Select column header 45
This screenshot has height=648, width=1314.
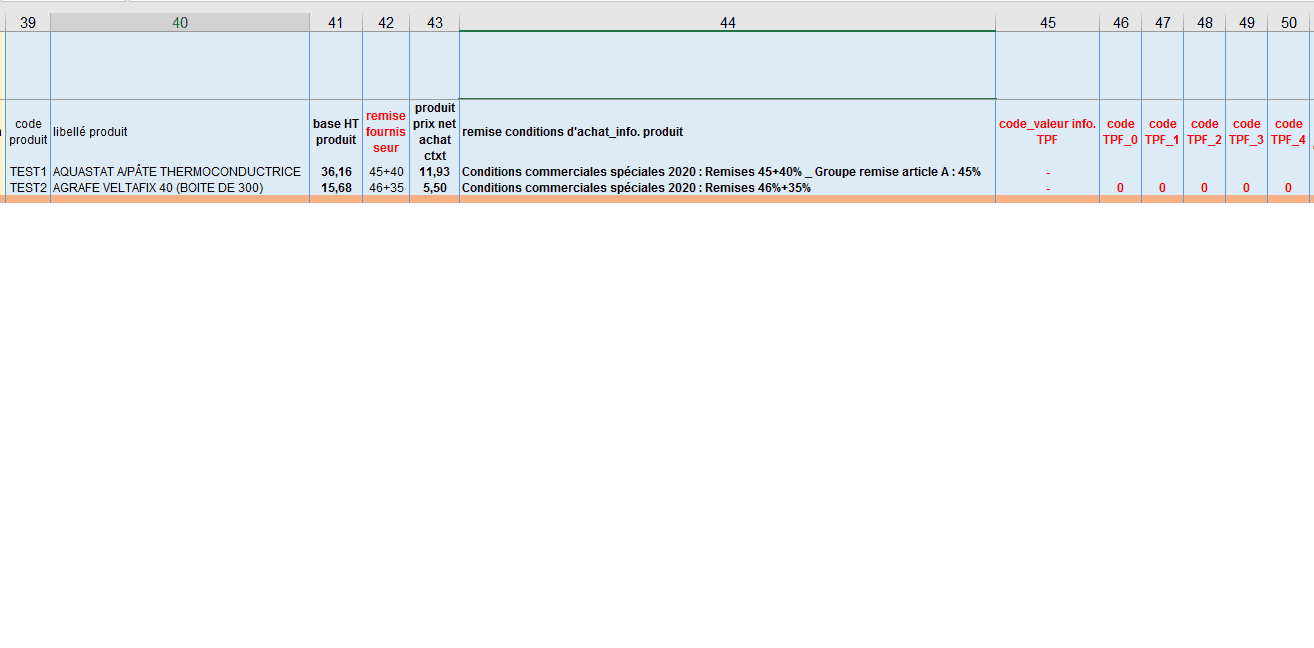point(1047,22)
